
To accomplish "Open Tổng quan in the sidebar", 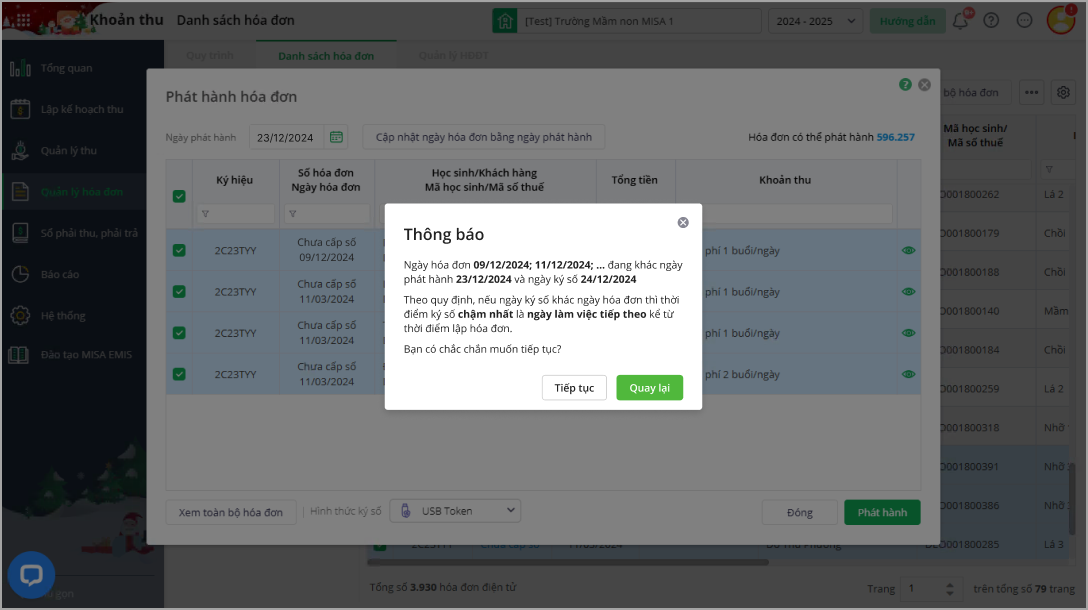I will (66, 68).
